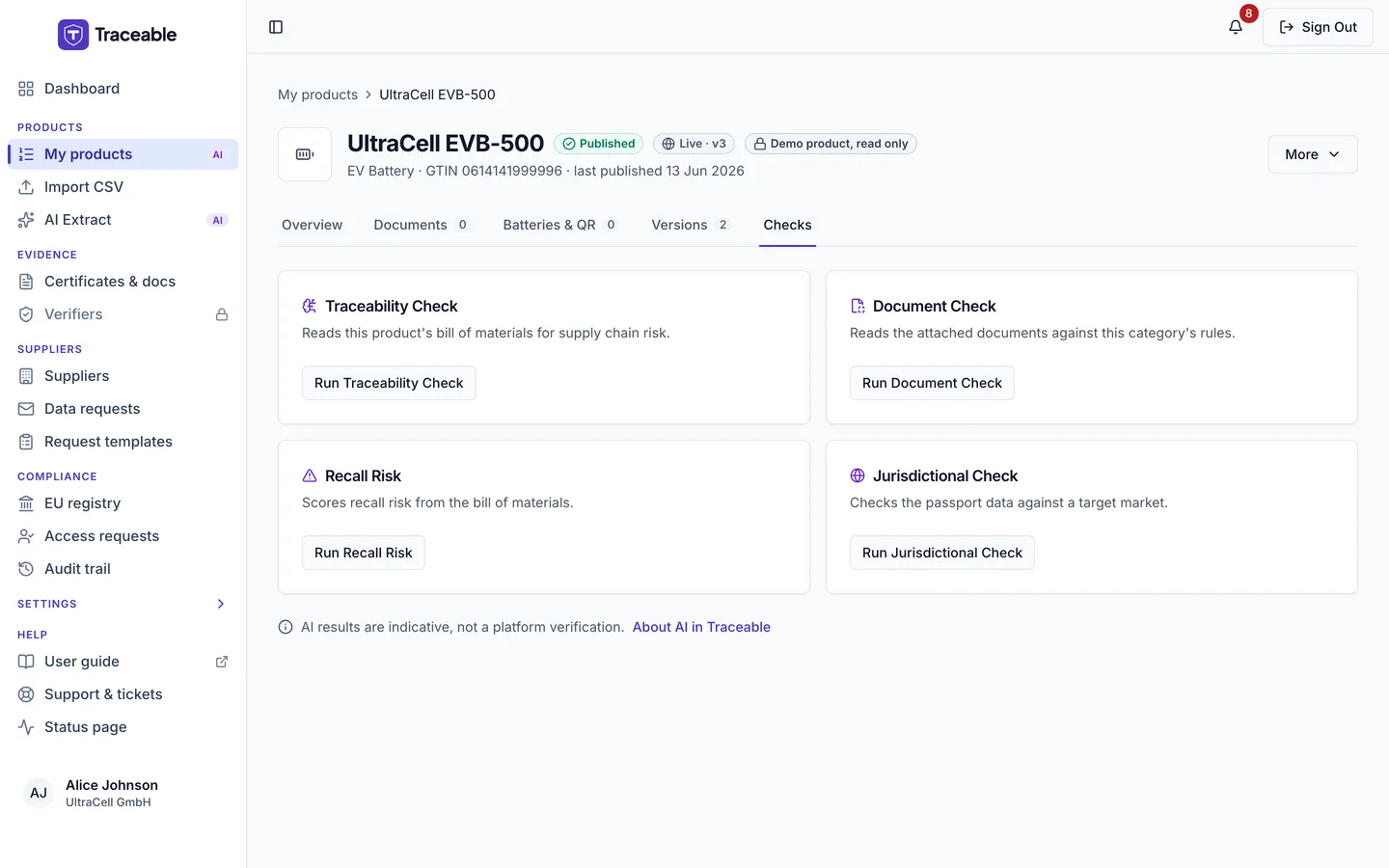The width and height of the screenshot is (1389, 868).
Task: Click the AI results info icon
Action: 286,627
